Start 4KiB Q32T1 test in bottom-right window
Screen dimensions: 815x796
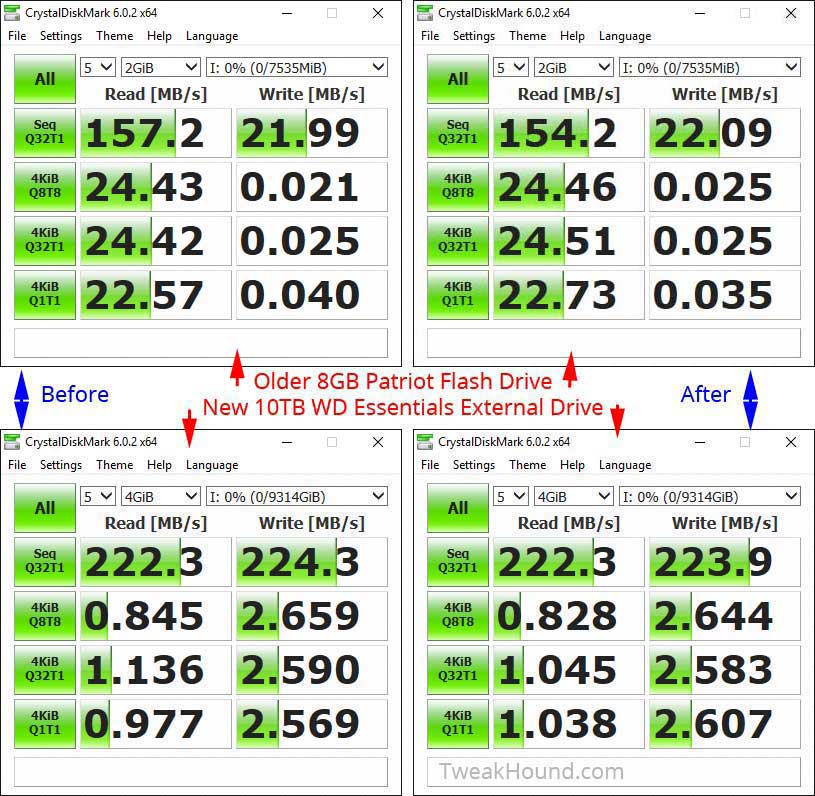click(x=457, y=670)
